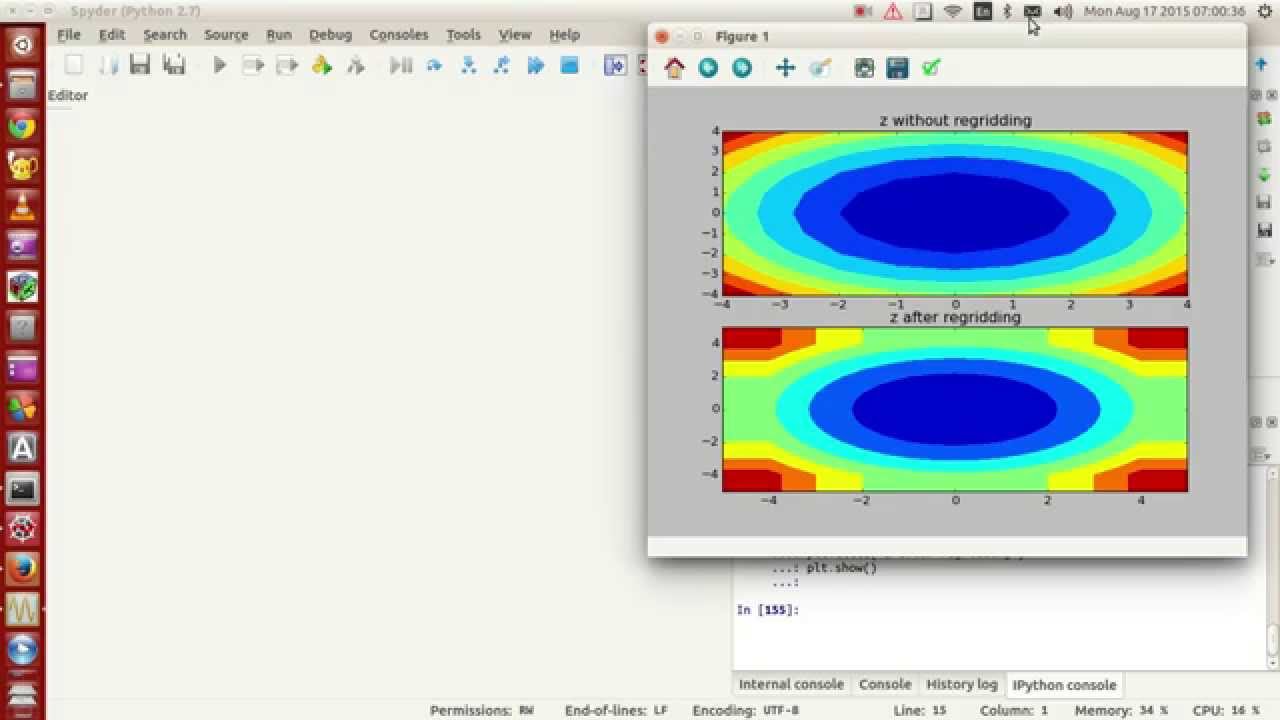The image size is (1280, 720).
Task: Run cell and advance icon
Action: [288, 66]
